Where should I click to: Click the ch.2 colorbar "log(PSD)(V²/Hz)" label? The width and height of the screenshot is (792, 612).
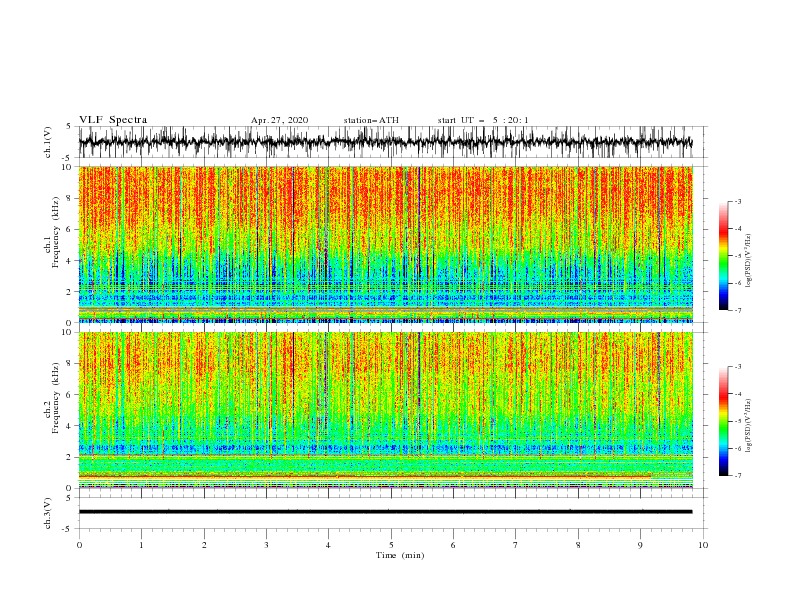coord(749,426)
